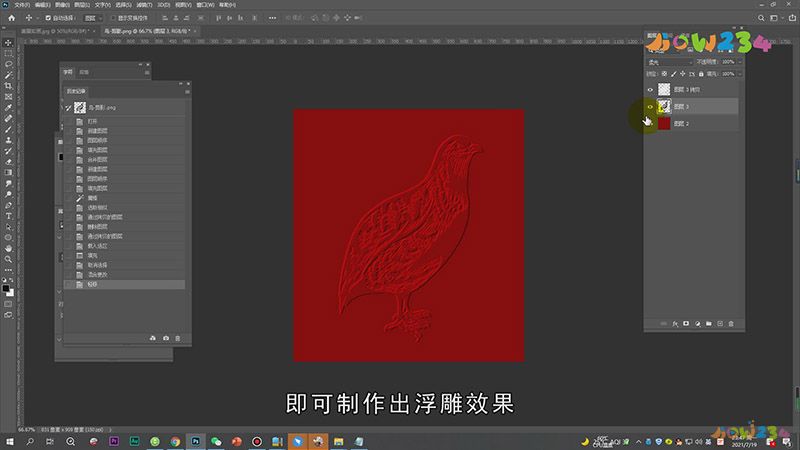
Task: Open the Edit menu
Action: point(42,5)
